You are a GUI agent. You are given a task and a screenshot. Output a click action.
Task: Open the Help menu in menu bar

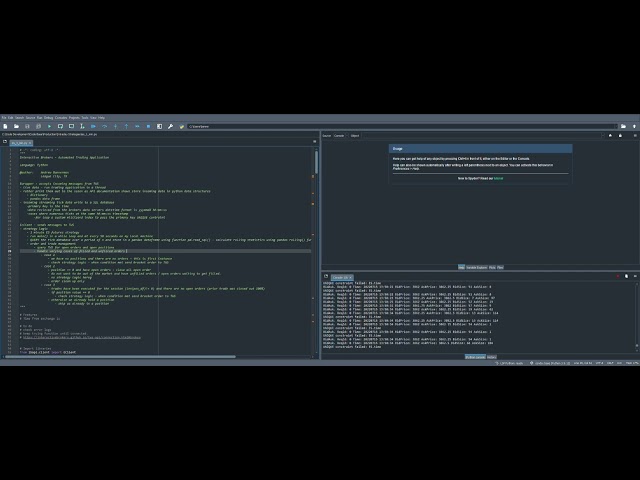point(102,118)
